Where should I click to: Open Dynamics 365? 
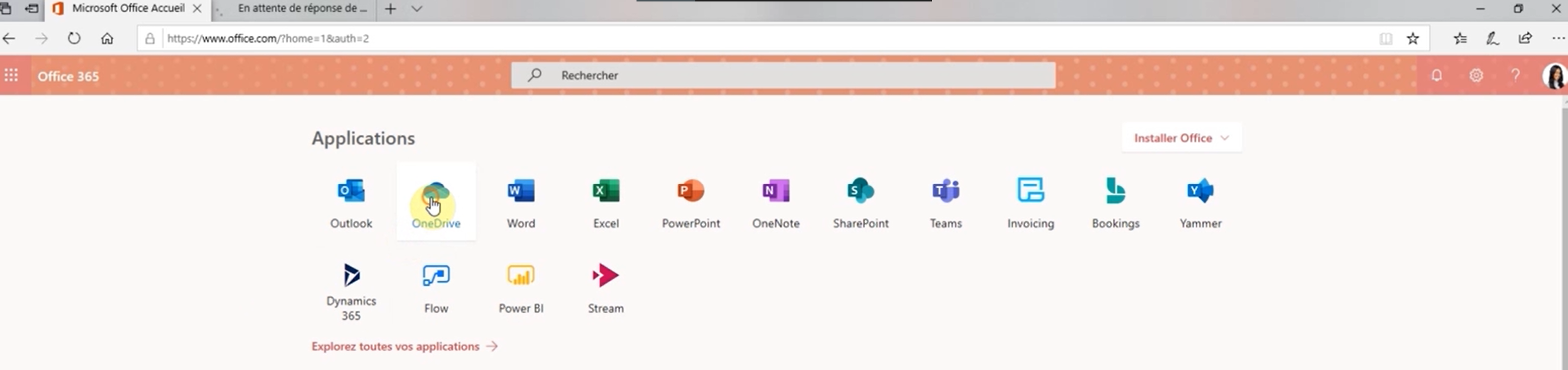tap(351, 291)
